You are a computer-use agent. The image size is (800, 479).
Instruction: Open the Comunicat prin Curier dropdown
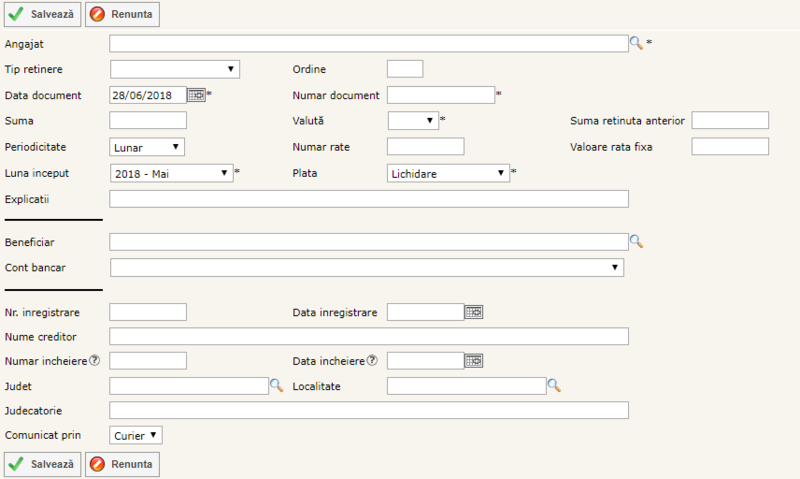[x=136, y=435]
